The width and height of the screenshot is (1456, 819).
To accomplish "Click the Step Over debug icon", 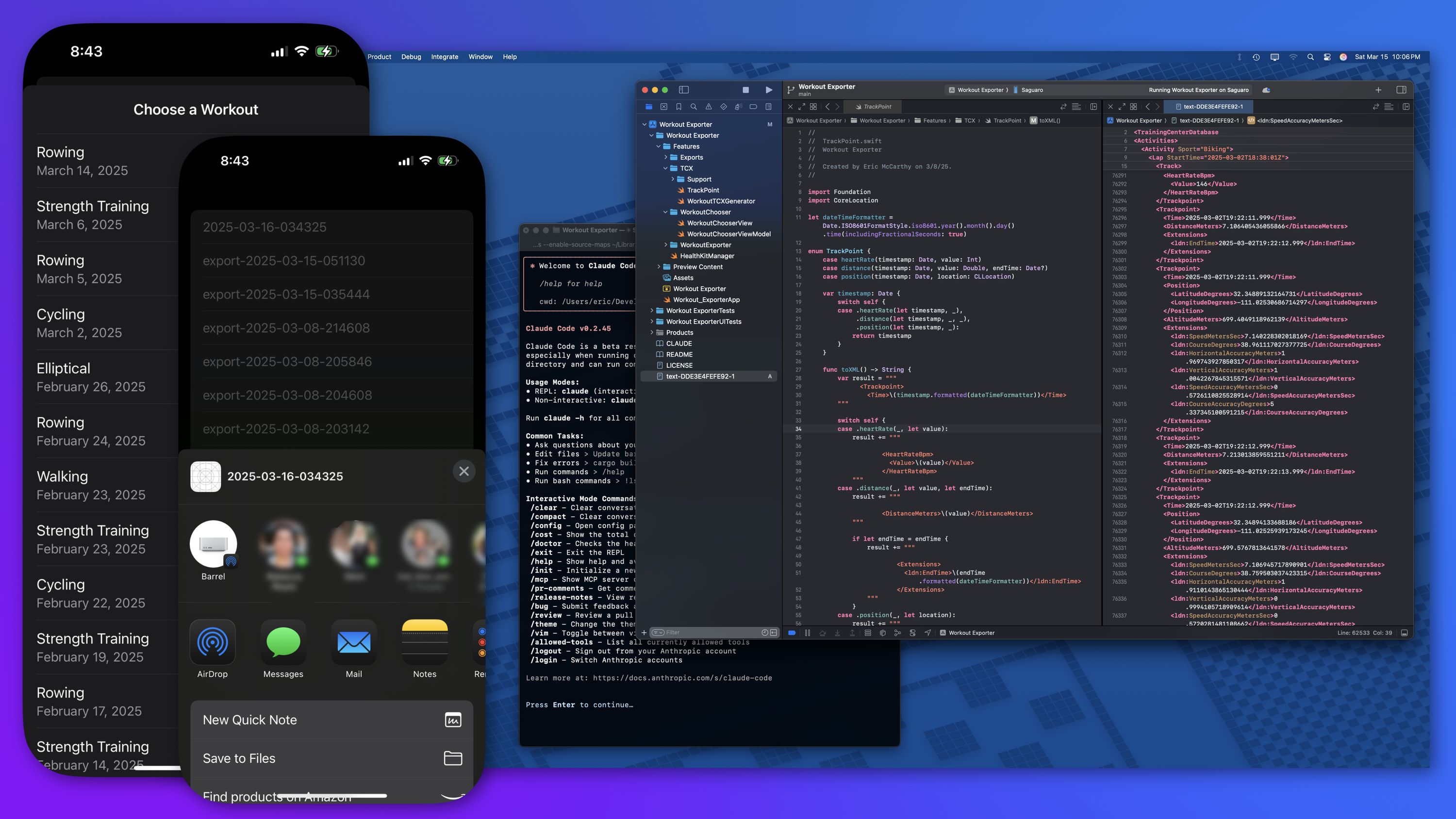I will (822, 633).
